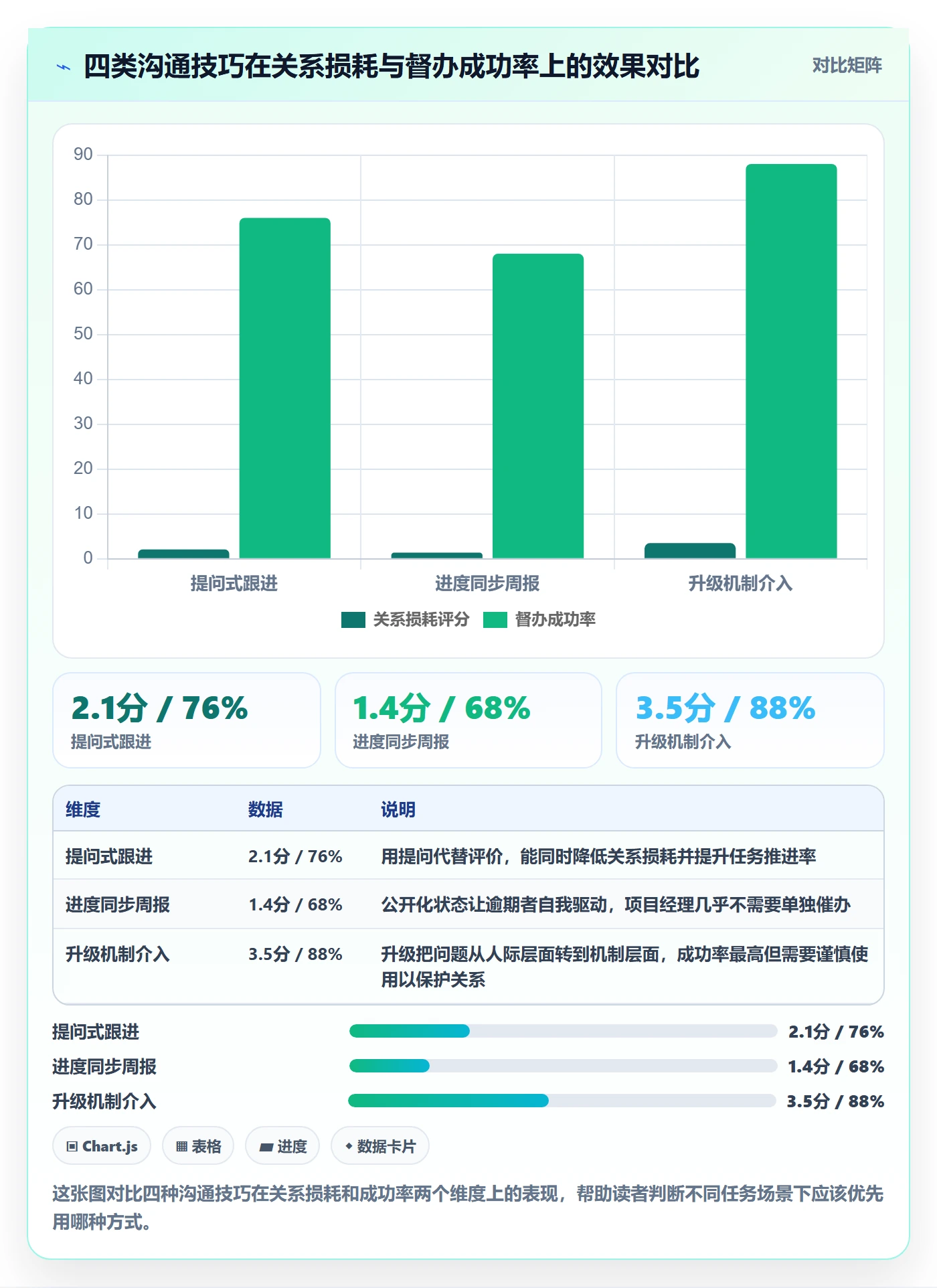Click the dark teal bar for 提问式跟进
Image resolution: width=937 pixels, height=1288 pixels.
[x=183, y=554]
